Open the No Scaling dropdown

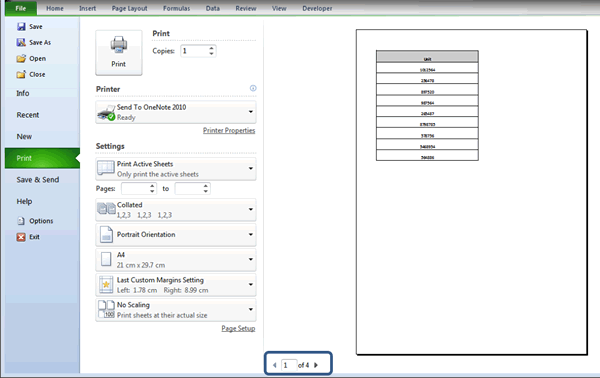tap(176, 310)
